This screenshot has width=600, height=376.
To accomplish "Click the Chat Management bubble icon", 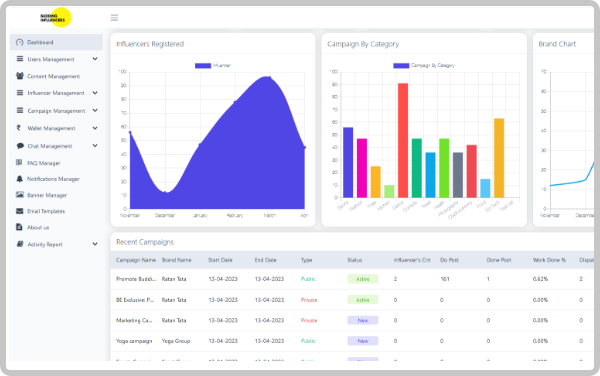I will (x=20, y=146).
